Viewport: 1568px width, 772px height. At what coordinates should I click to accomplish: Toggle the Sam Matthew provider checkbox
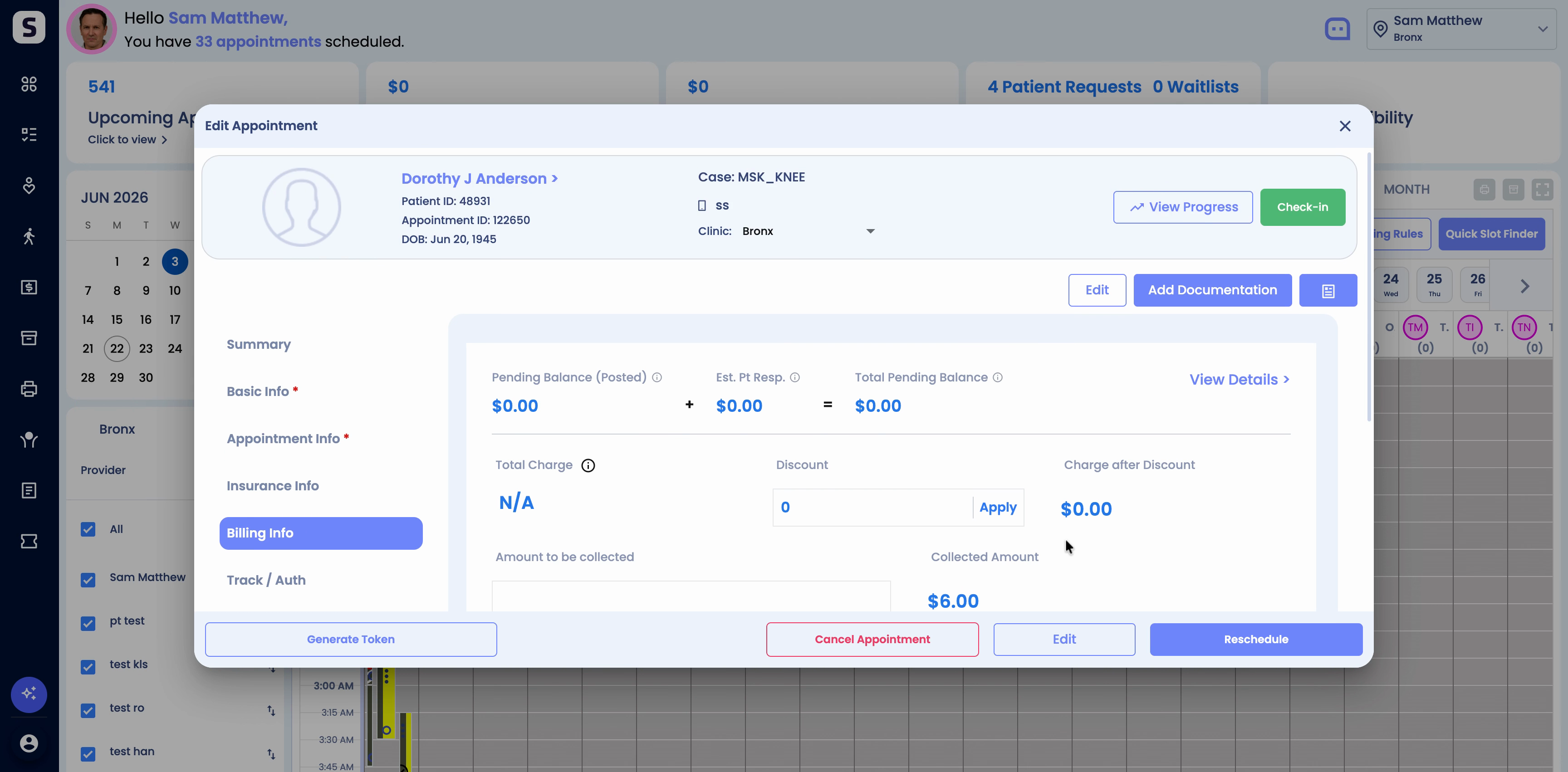click(88, 580)
